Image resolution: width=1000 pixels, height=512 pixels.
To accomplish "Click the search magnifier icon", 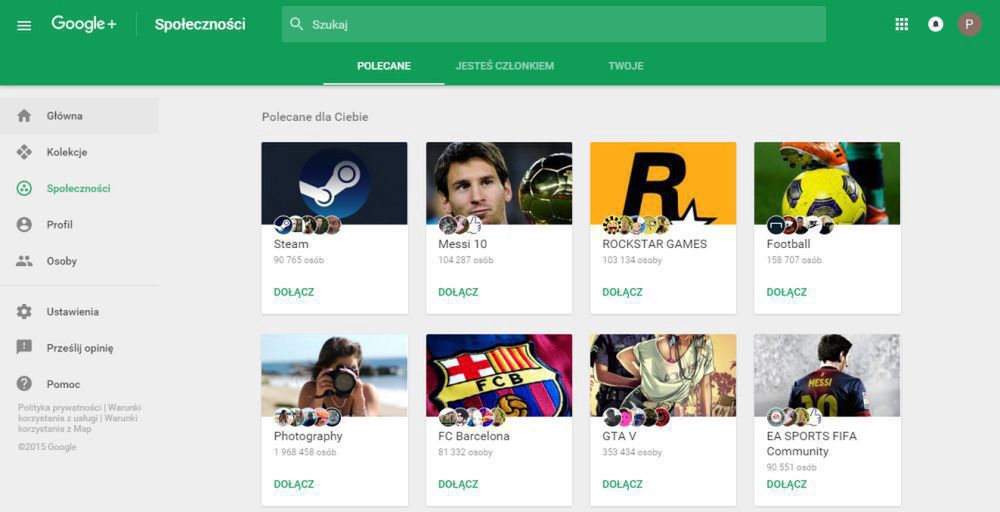I will 297,24.
